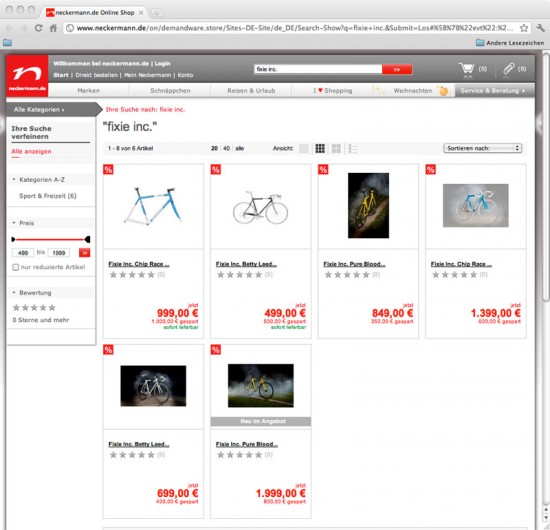Click minimum price slider handle

(13, 240)
